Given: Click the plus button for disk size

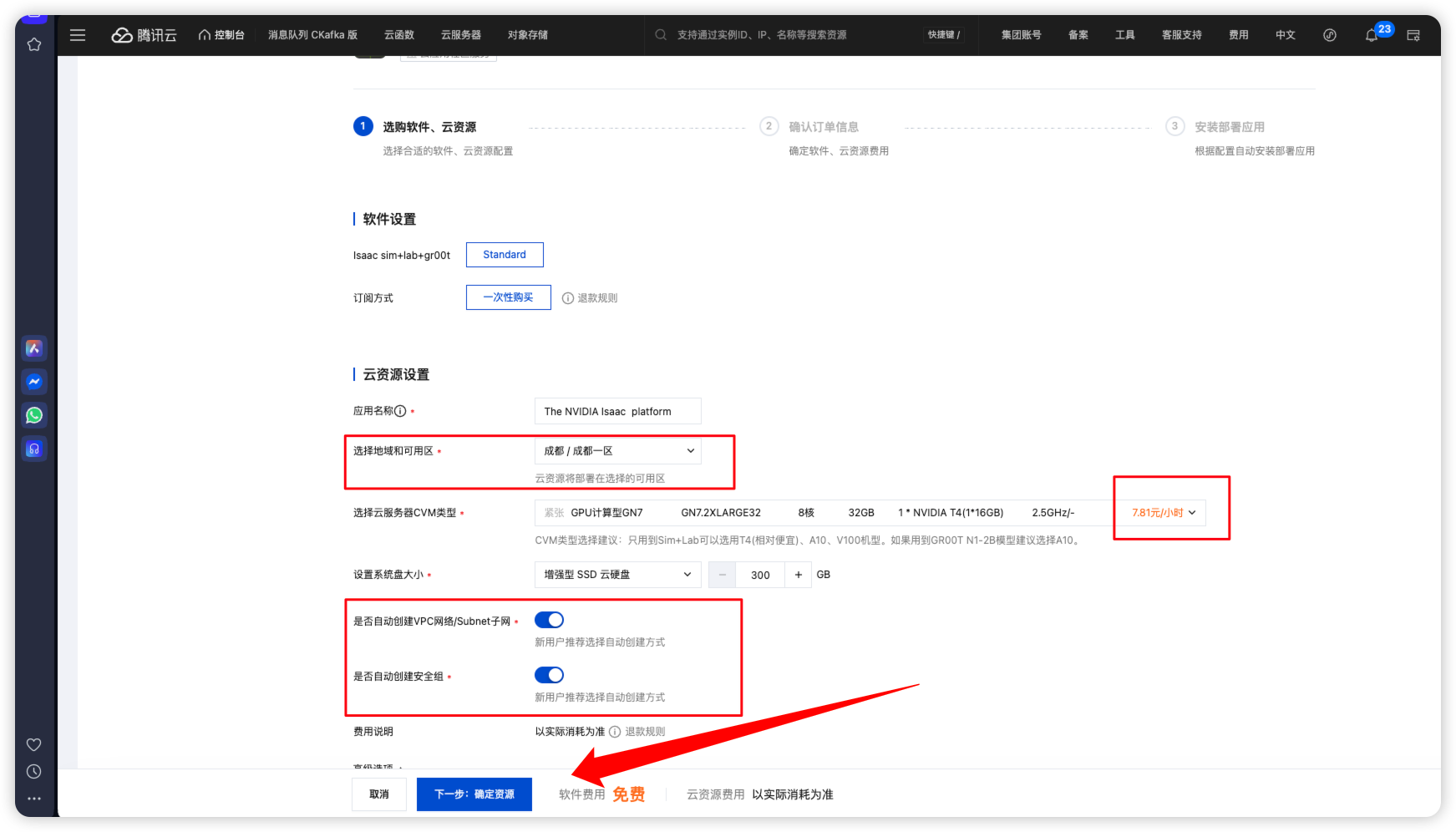Looking at the screenshot, I should click(x=799, y=575).
